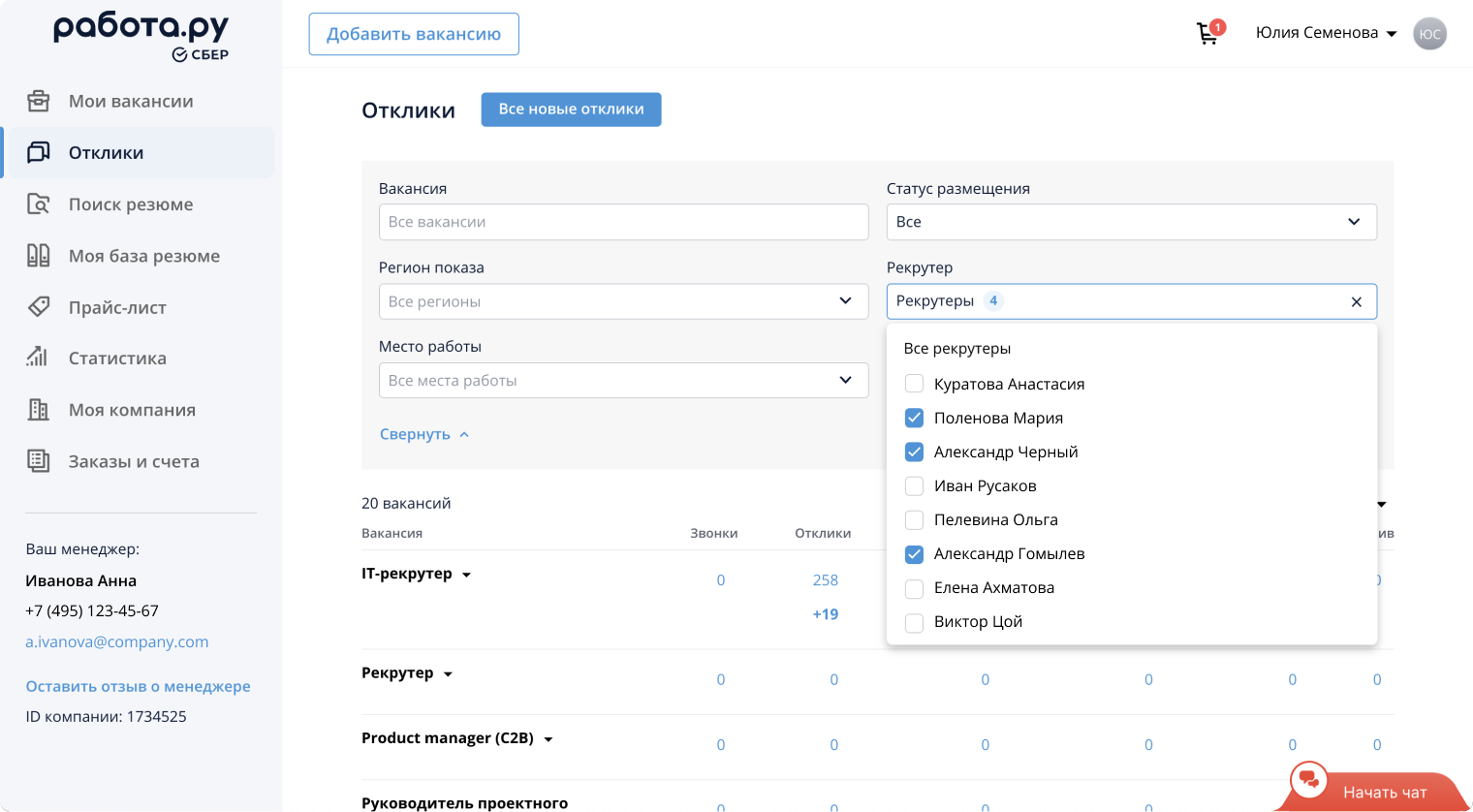Click the Вакансия search input field
This screenshot has height=812, width=1473.
[x=623, y=222]
